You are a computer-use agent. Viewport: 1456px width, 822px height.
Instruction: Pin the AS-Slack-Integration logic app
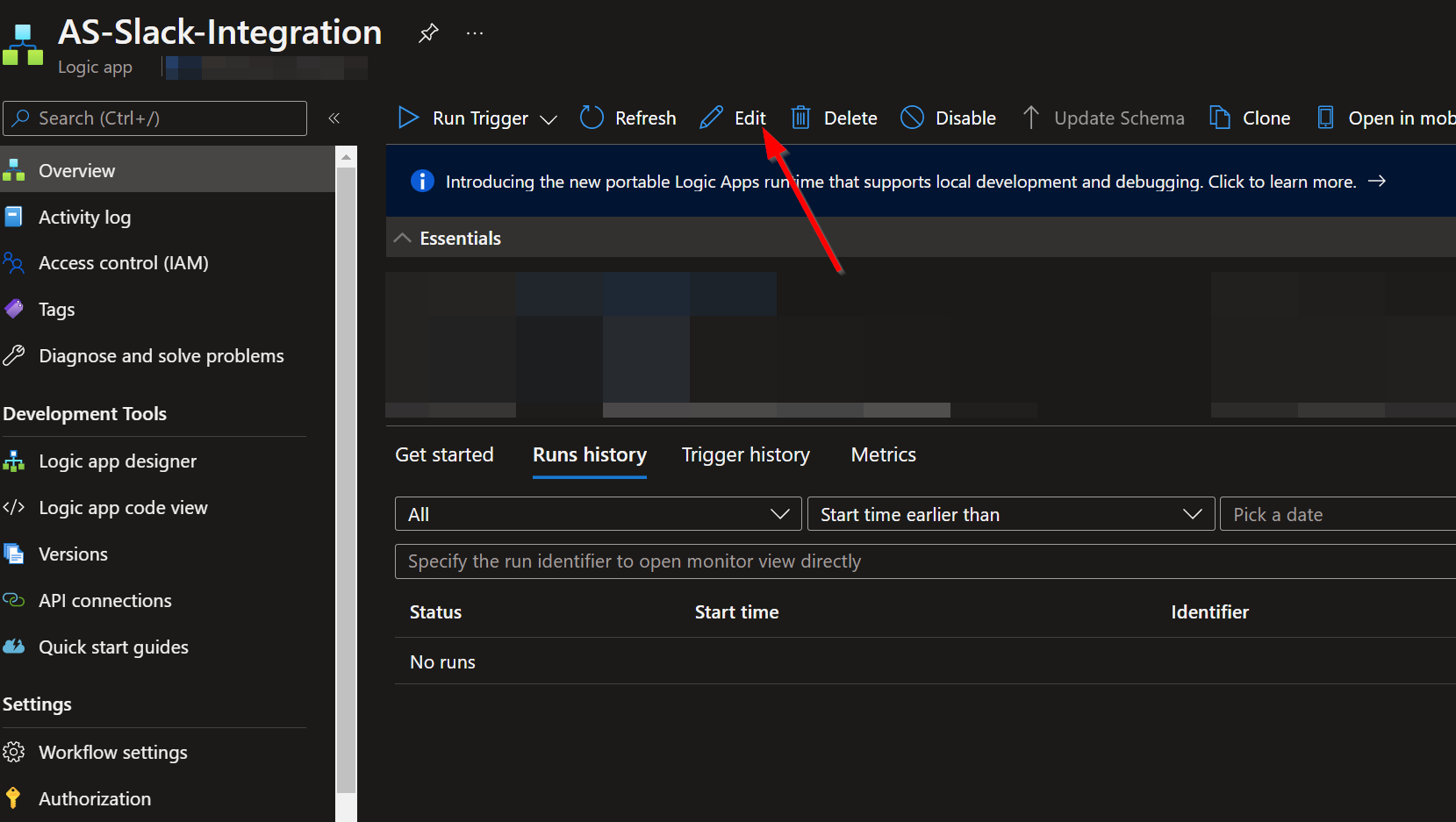[428, 33]
